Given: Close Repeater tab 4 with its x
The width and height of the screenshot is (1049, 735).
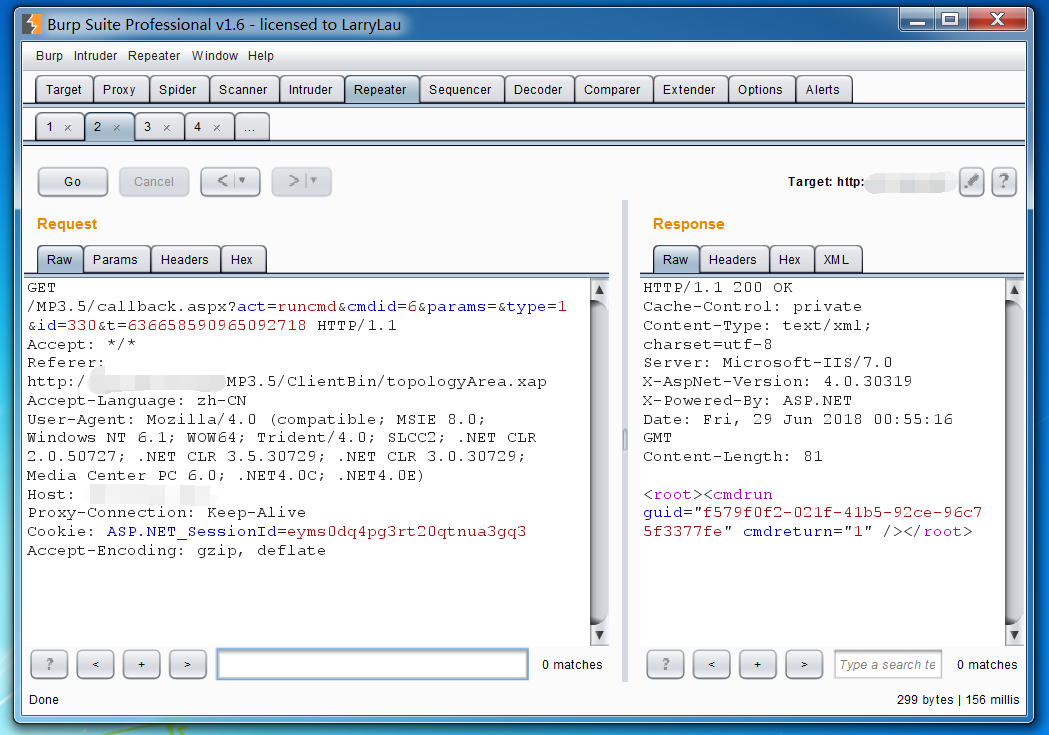Looking at the screenshot, I should (217, 128).
